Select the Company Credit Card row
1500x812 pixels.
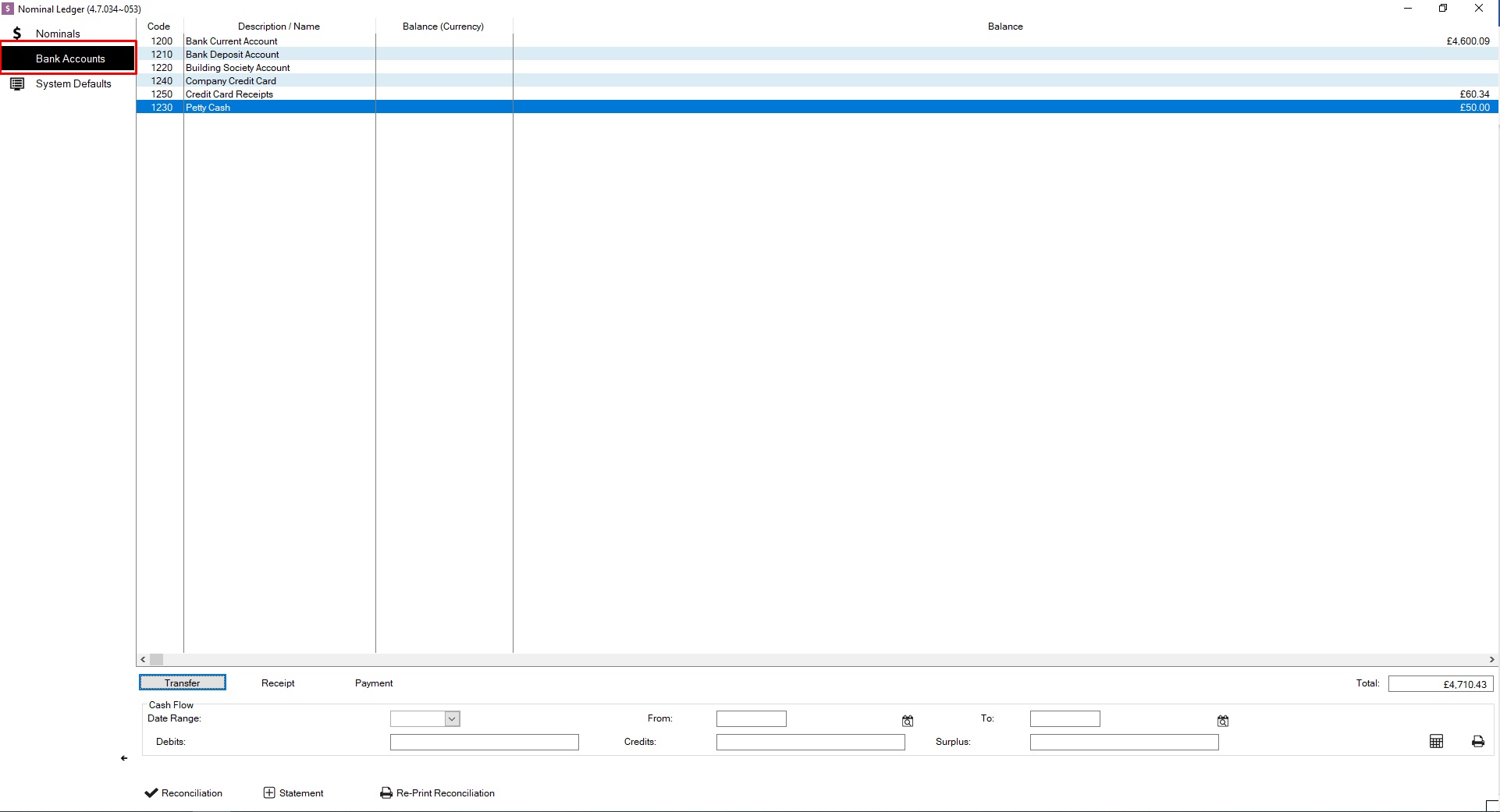(816, 80)
